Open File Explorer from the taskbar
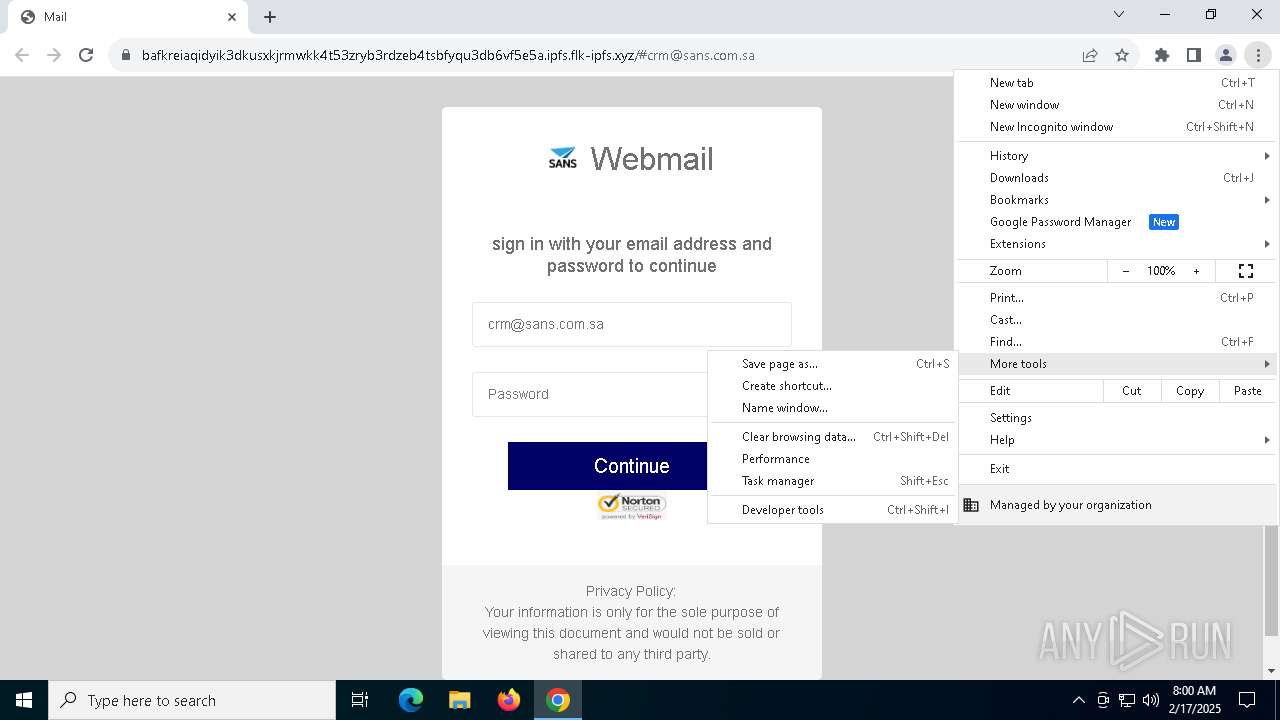The height and width of the screenshot is (720, 1280). click(460, 700)
